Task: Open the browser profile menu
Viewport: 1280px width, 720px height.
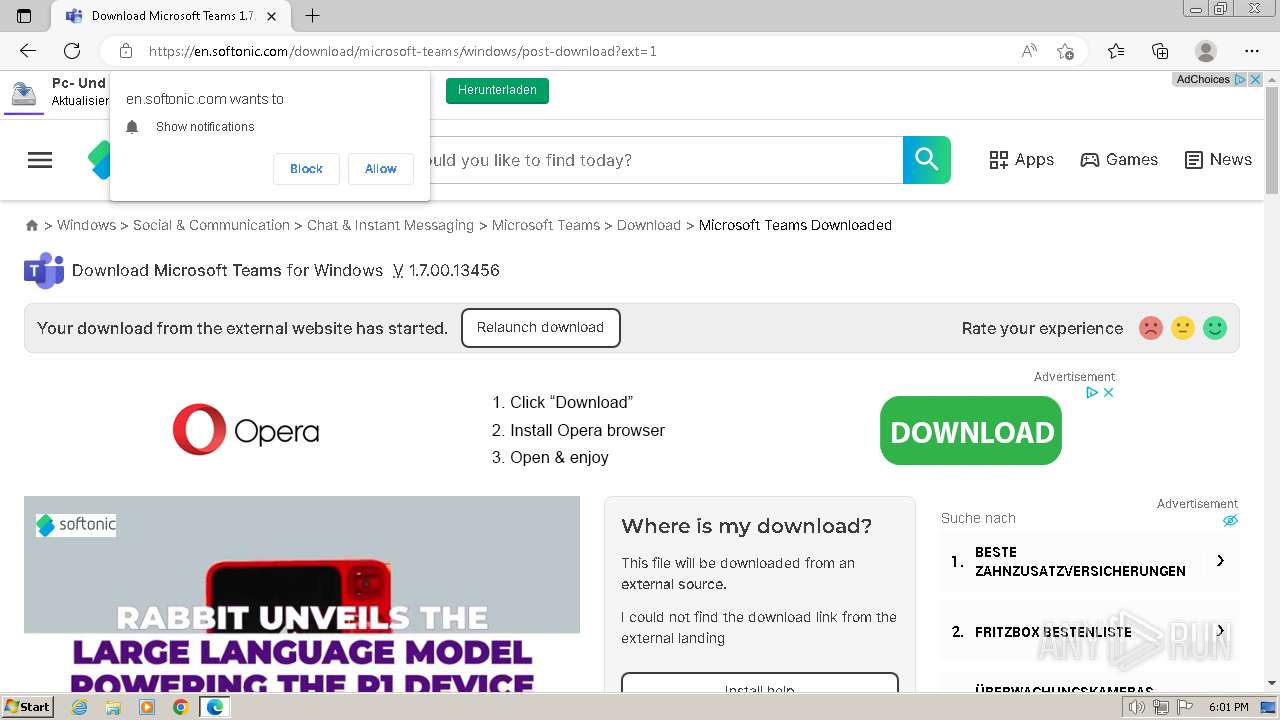Action: point(1206,51)
